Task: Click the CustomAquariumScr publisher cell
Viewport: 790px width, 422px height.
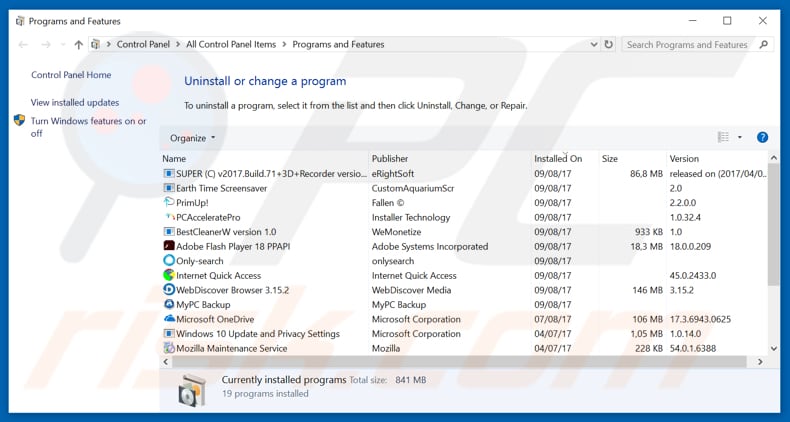Action: pyautogui.click(x=413, y=188)
